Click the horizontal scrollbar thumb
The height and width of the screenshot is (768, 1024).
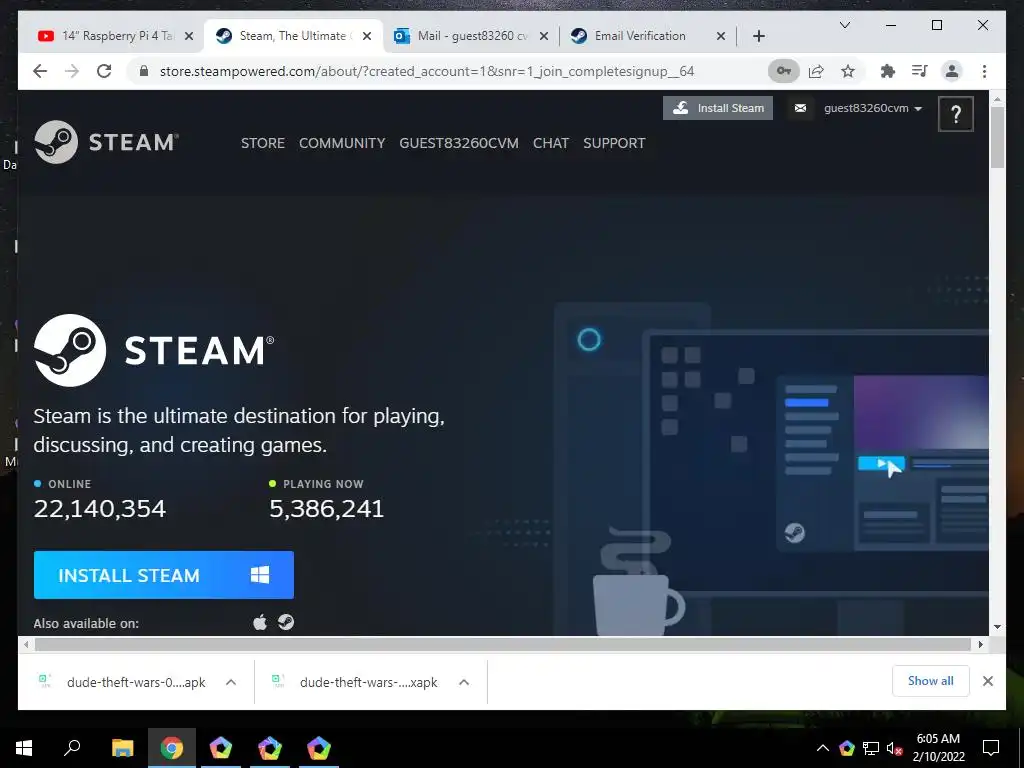pyautogui.click(x=502, y=645)
